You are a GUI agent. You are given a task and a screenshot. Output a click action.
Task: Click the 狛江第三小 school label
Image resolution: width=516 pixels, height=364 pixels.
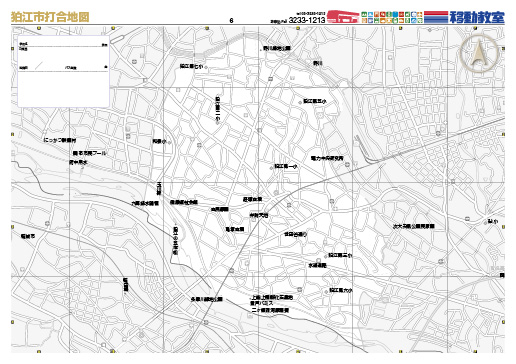coord(340,255)
